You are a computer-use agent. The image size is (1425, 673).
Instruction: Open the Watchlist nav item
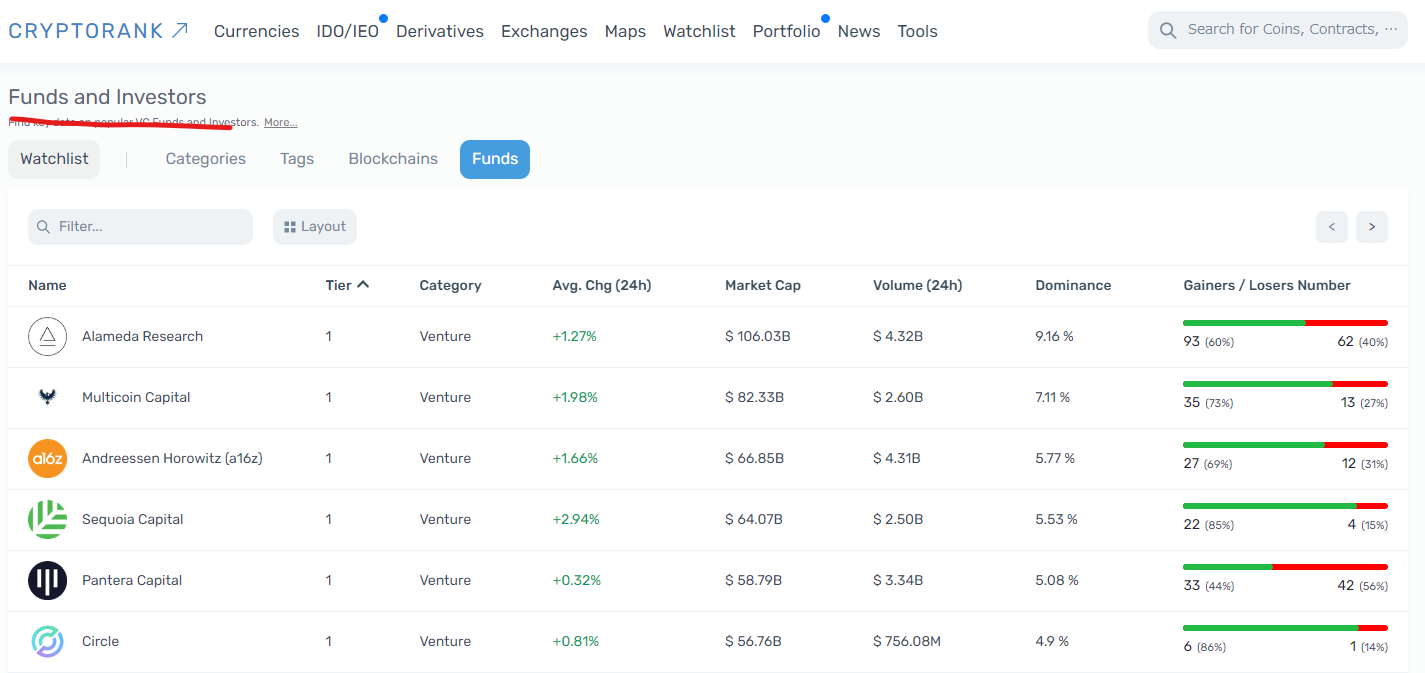tap(699, 31)
